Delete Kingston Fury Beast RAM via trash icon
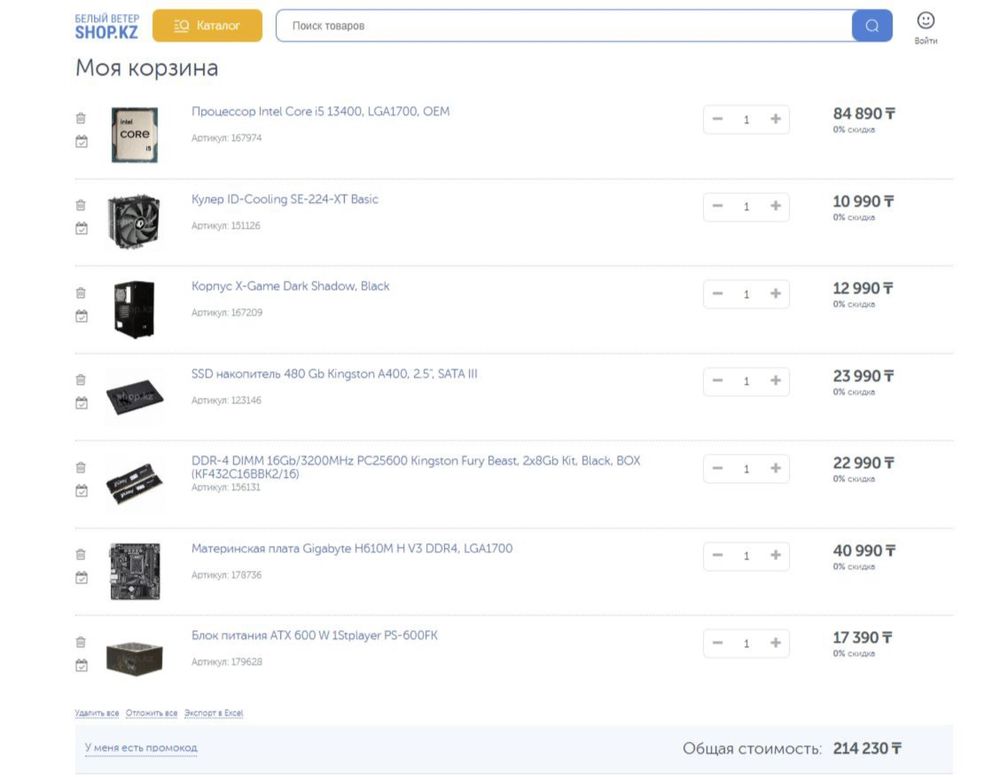 [x=81, y=467]
